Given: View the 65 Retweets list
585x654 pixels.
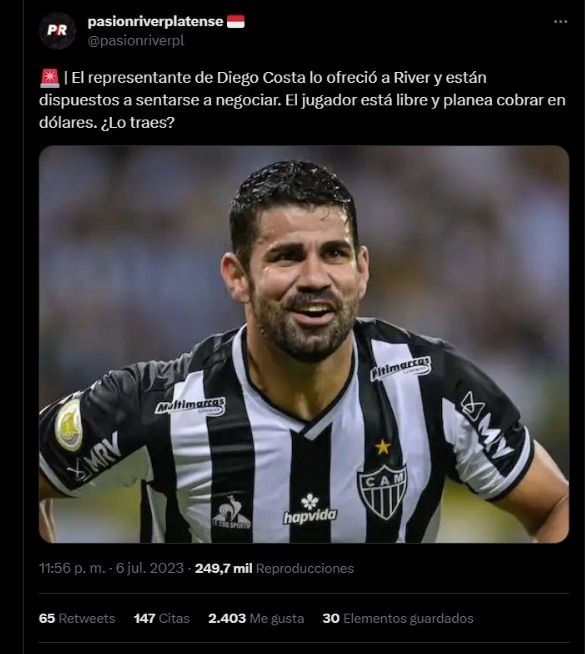Looking at the screenshot, I should tap(77, 618).
